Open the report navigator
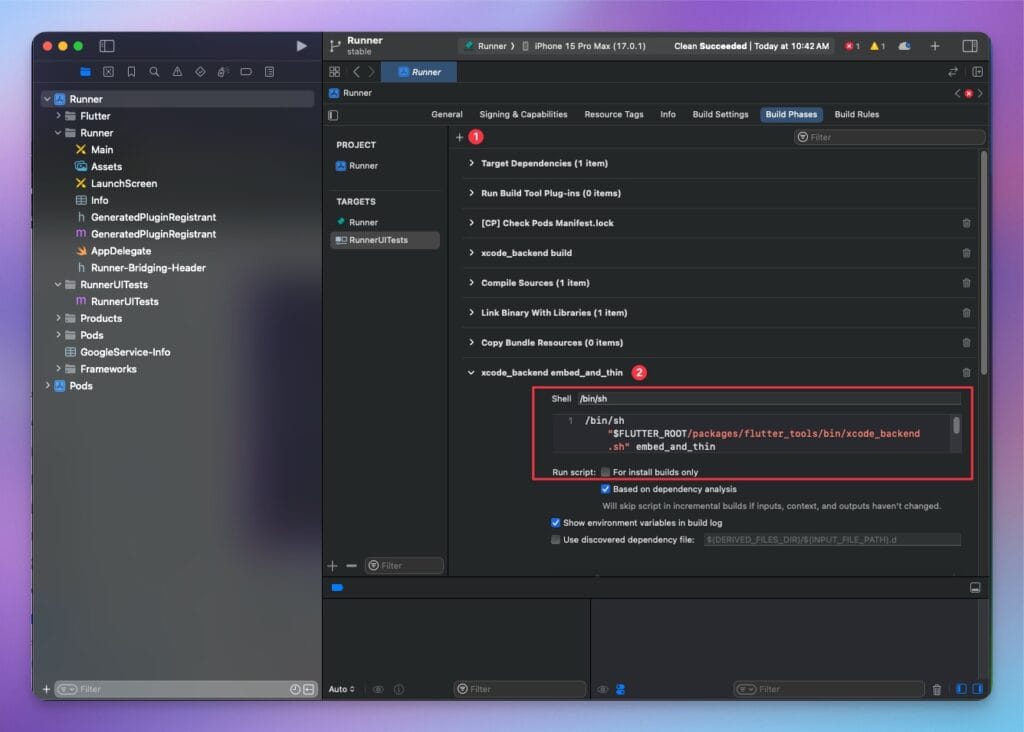Viewport: 1024px width, 732px height. [270, 72]
